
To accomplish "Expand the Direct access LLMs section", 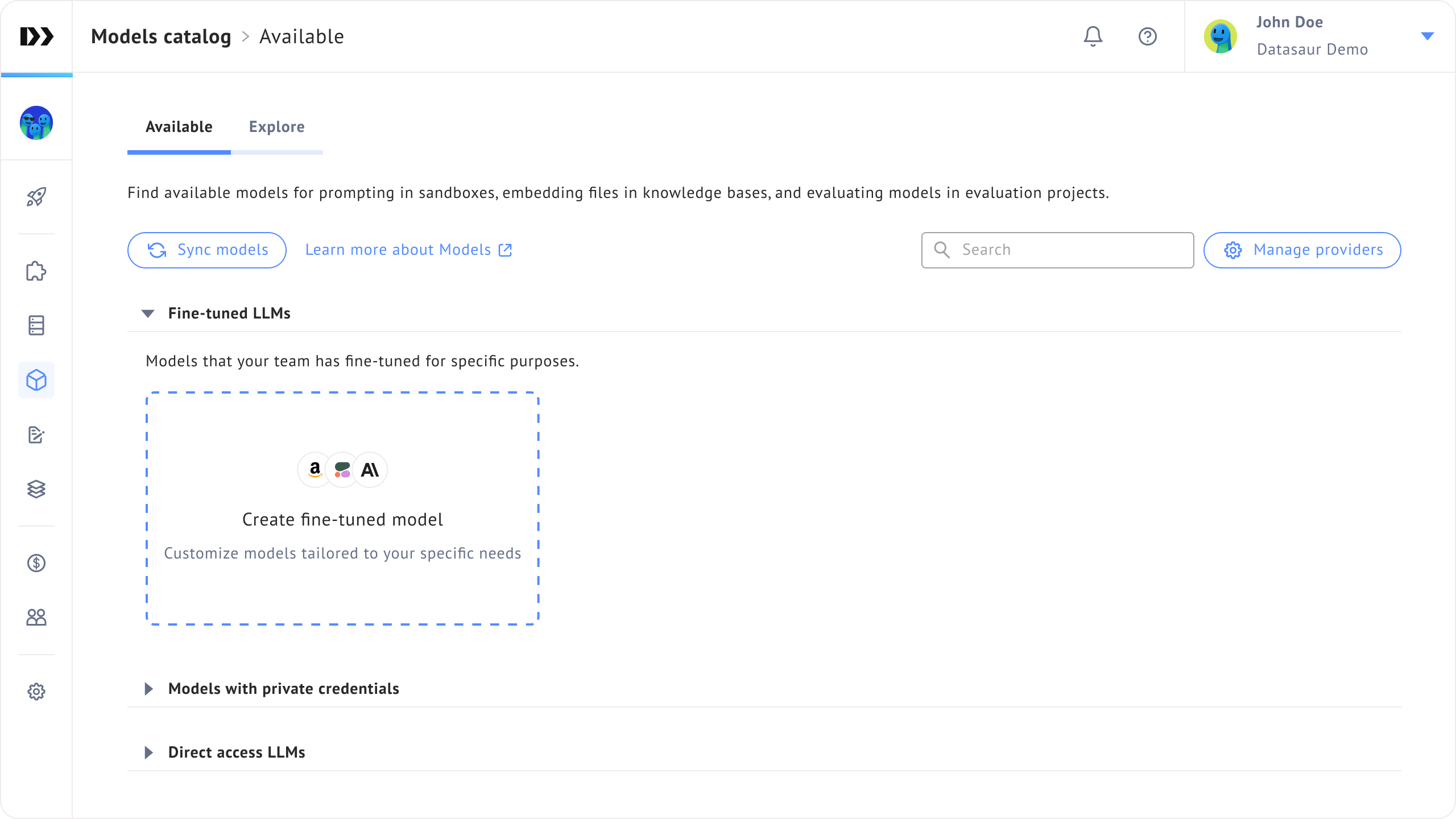I will [x=148, y=752].
